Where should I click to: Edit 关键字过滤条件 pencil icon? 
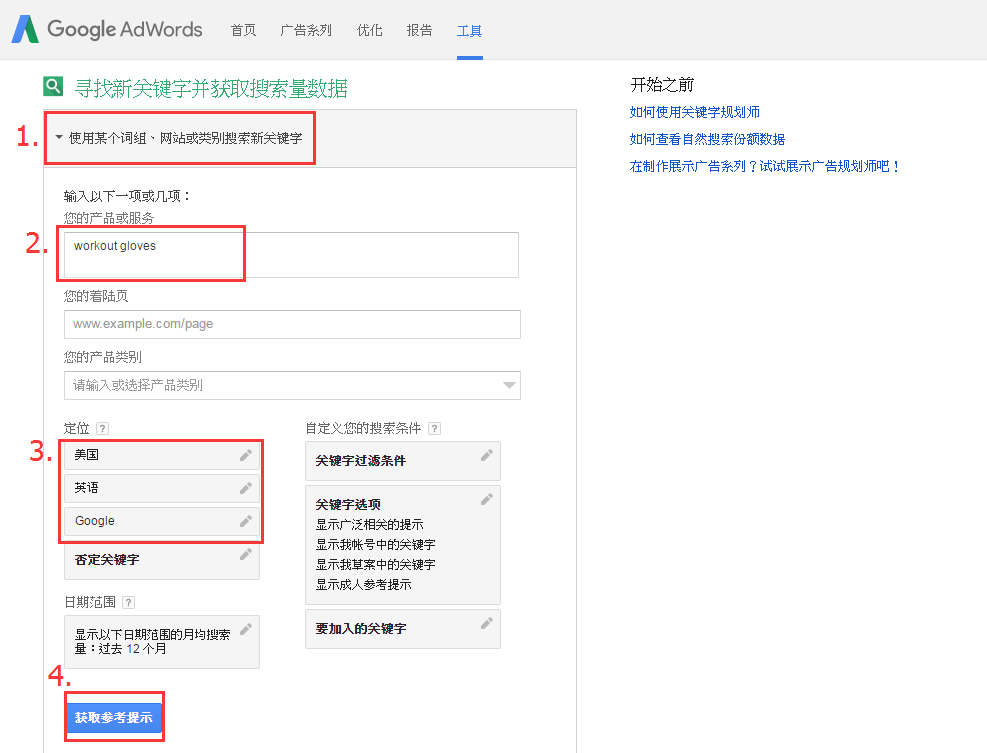click(x=487, y=455)
